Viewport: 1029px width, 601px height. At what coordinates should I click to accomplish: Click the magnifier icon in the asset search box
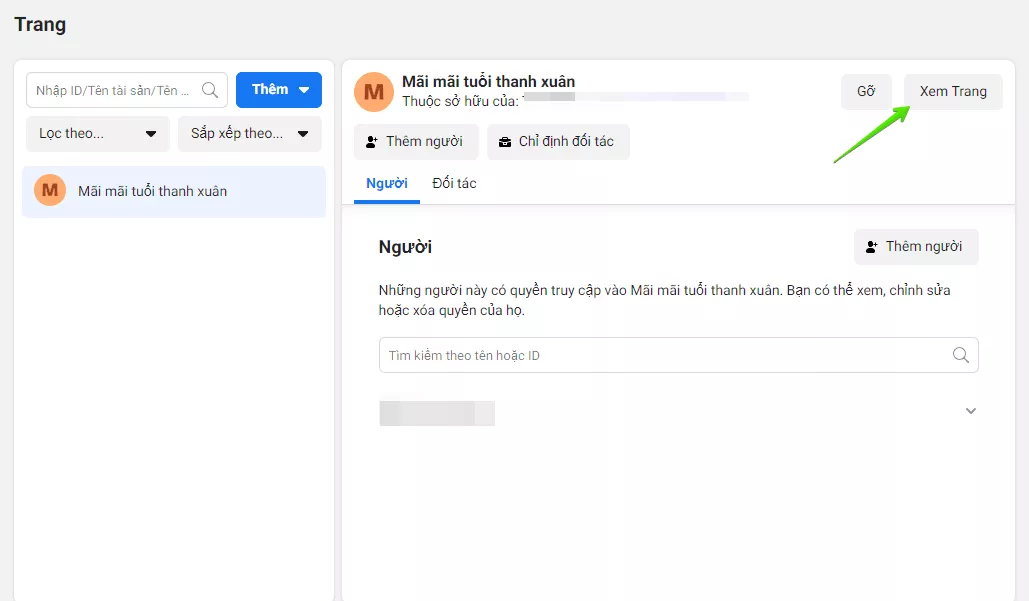[x=210, y=90]
